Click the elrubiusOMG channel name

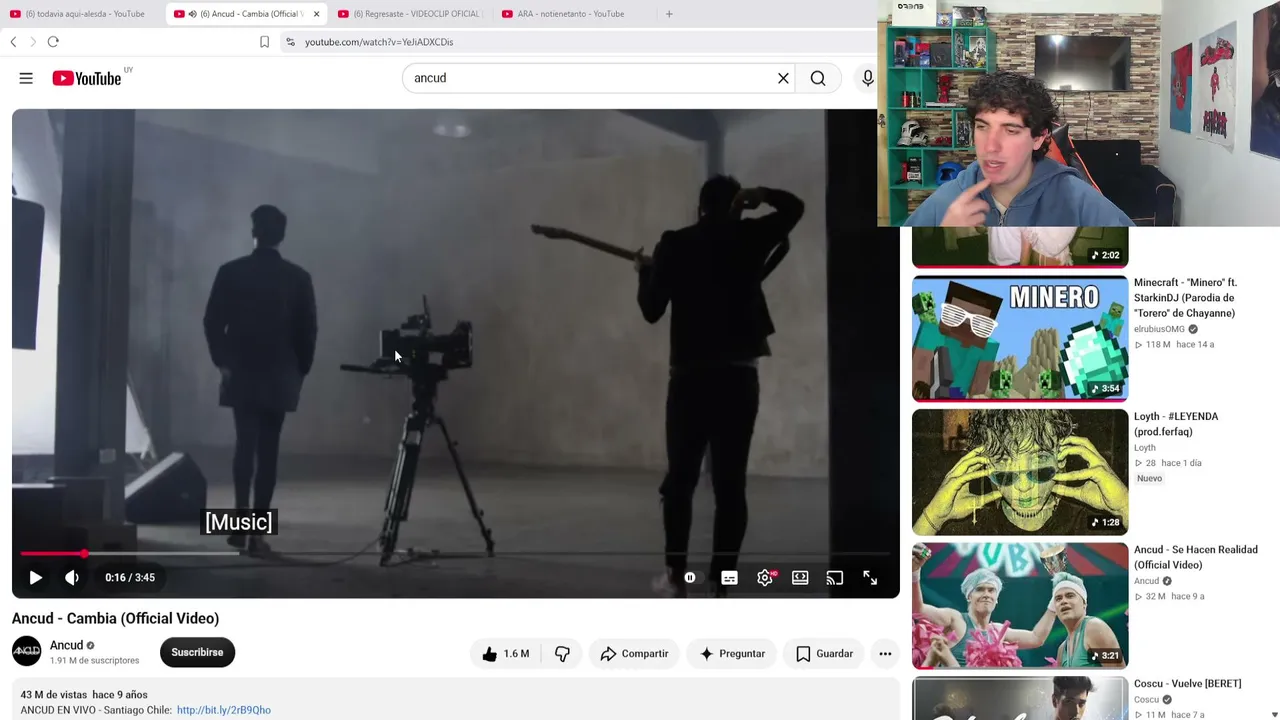pos(1159,329)
